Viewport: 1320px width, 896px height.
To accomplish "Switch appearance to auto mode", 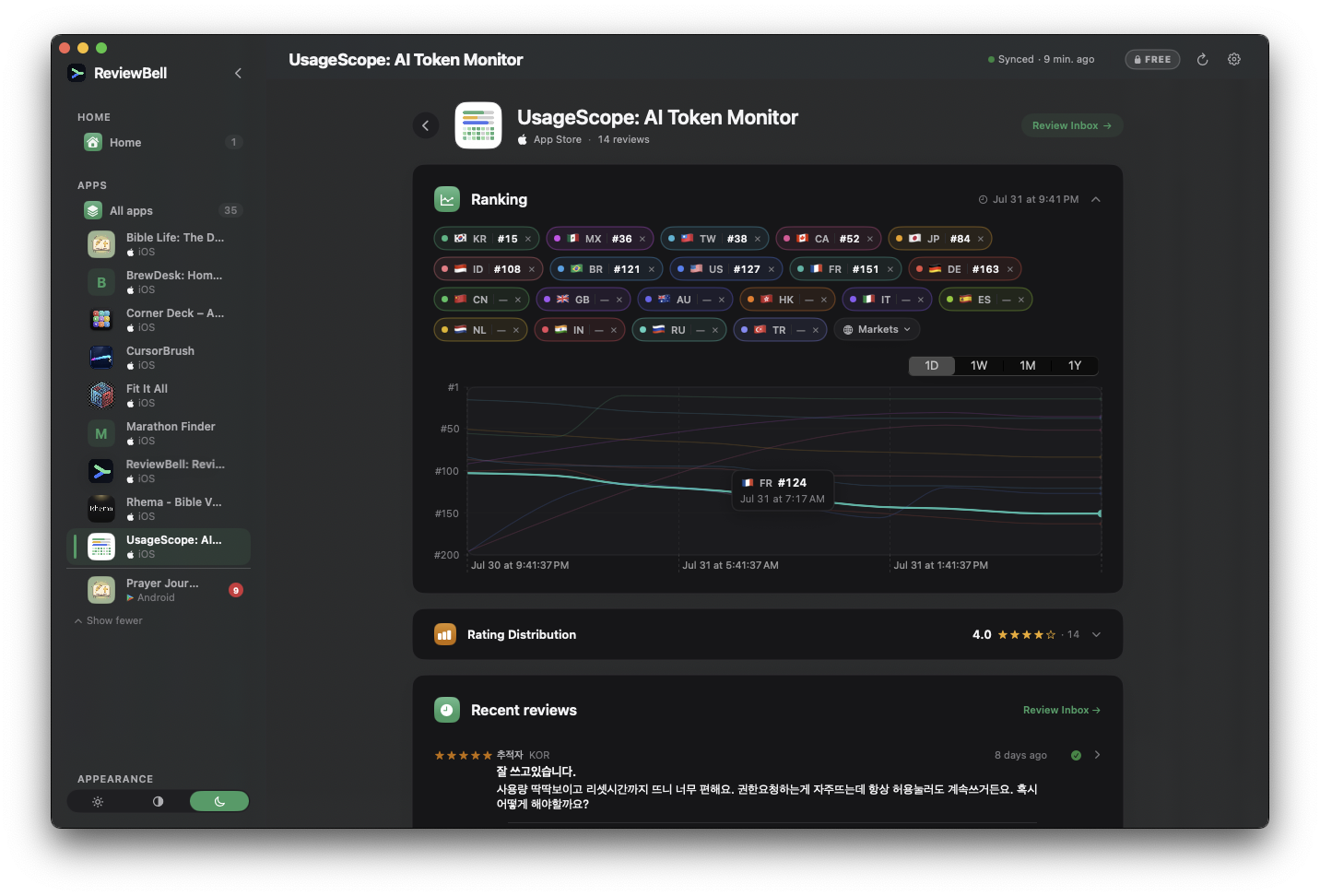I will [x=158, y=801].
